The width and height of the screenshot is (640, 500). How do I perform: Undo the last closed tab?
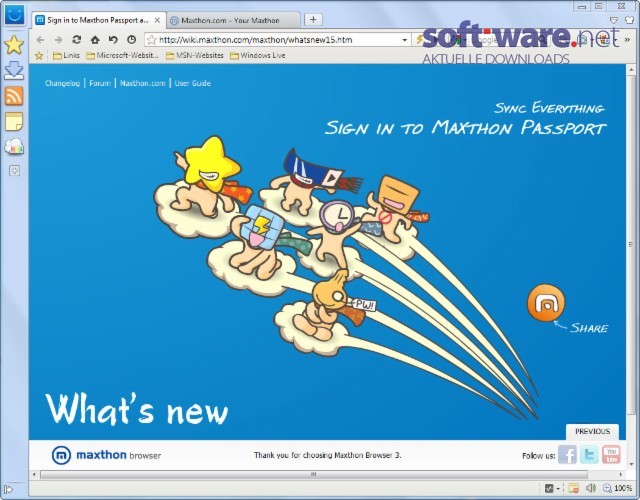coord(113,40)
